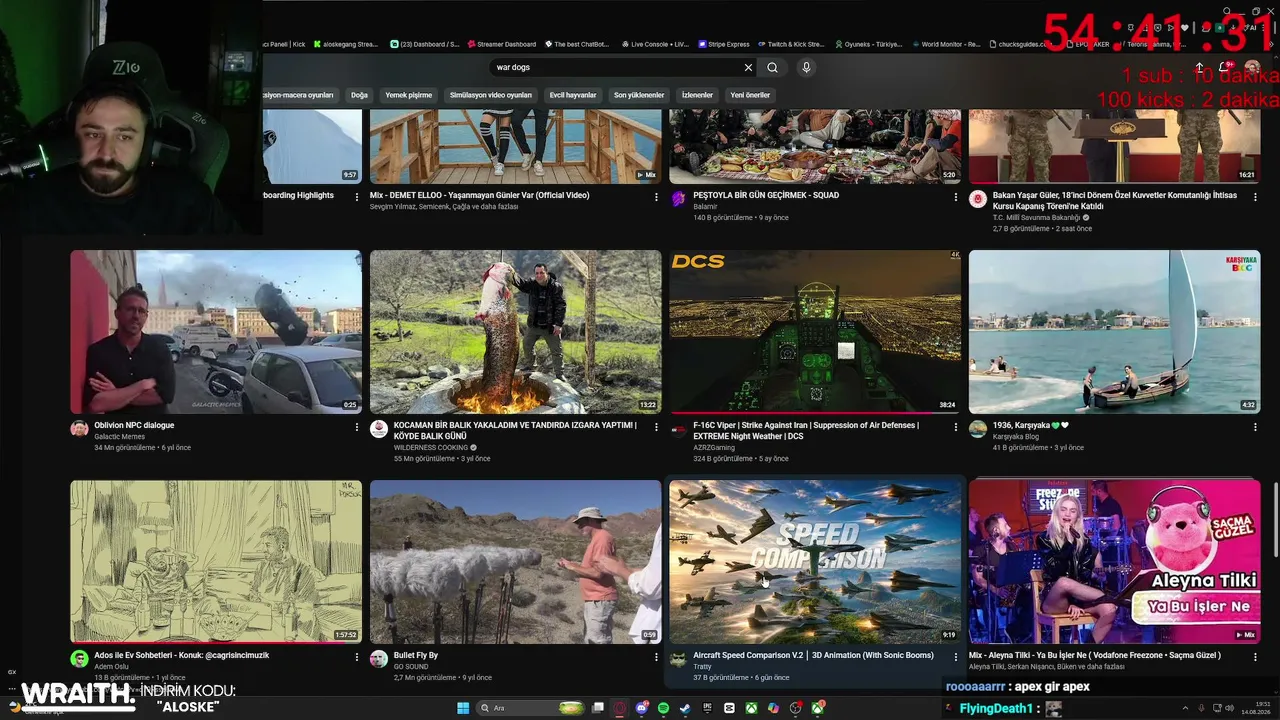Play the DCS cockpit night thumbnail
Screen dimensions: 1280x720
(815, 332)
